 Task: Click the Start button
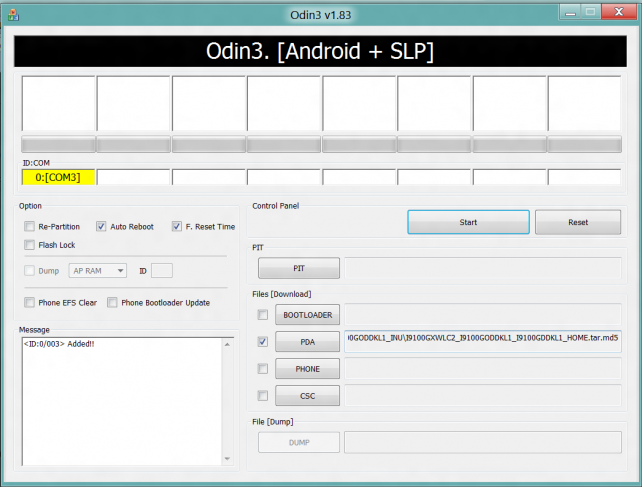(468, 222)
